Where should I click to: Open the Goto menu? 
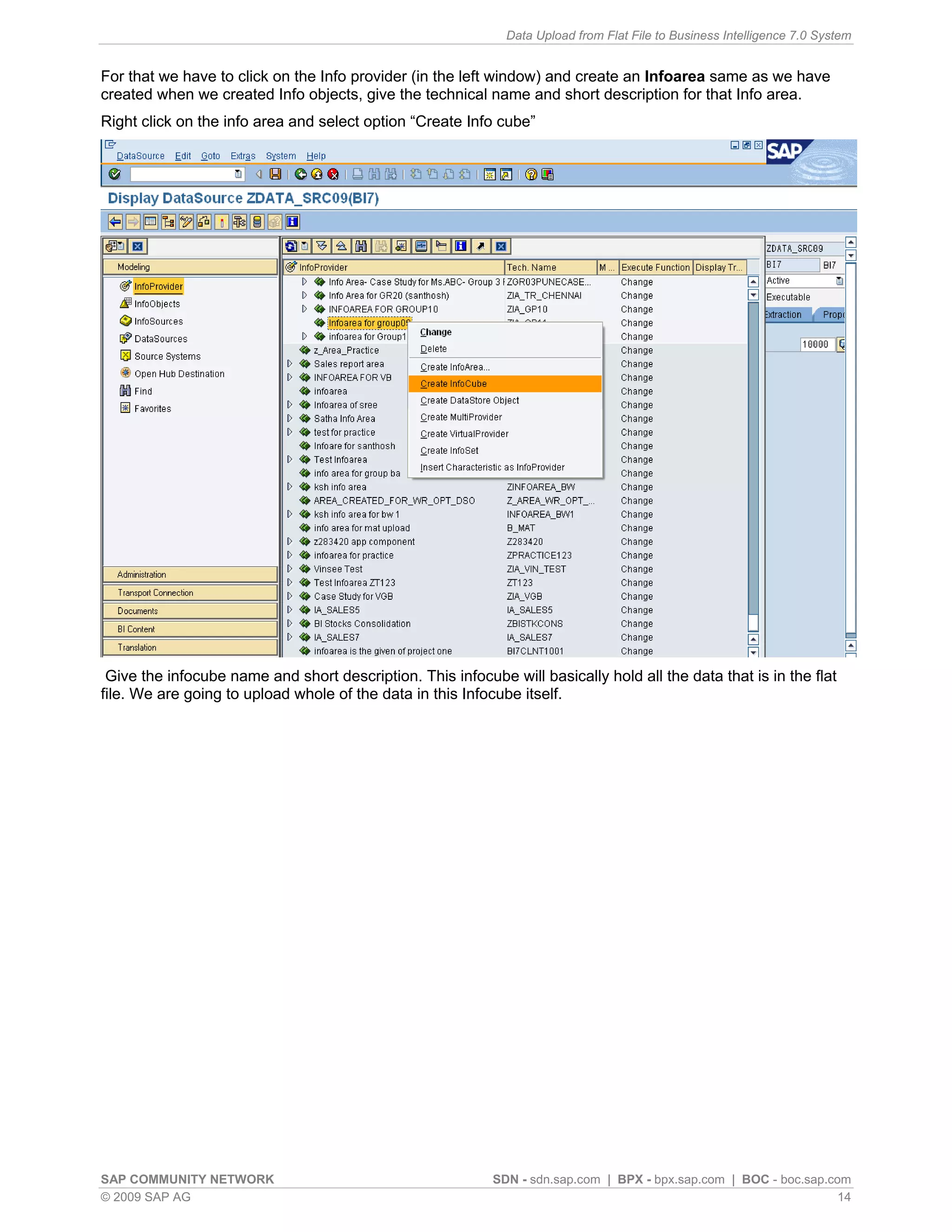tap(211, 156)
